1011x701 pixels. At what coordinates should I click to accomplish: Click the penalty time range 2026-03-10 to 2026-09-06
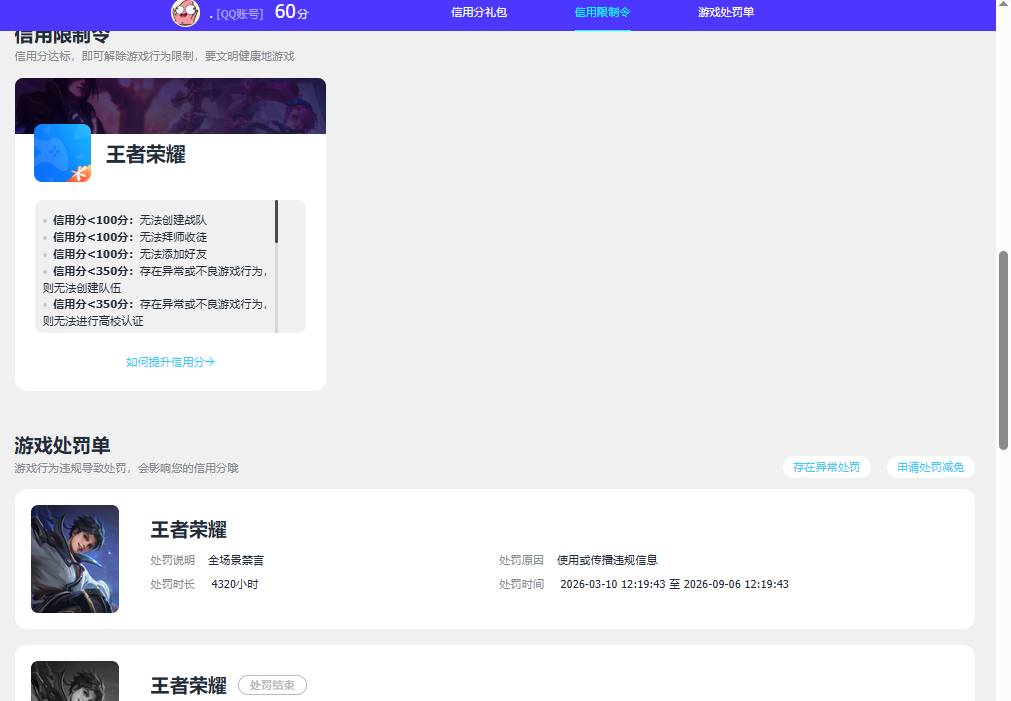(x=674, y=584)
